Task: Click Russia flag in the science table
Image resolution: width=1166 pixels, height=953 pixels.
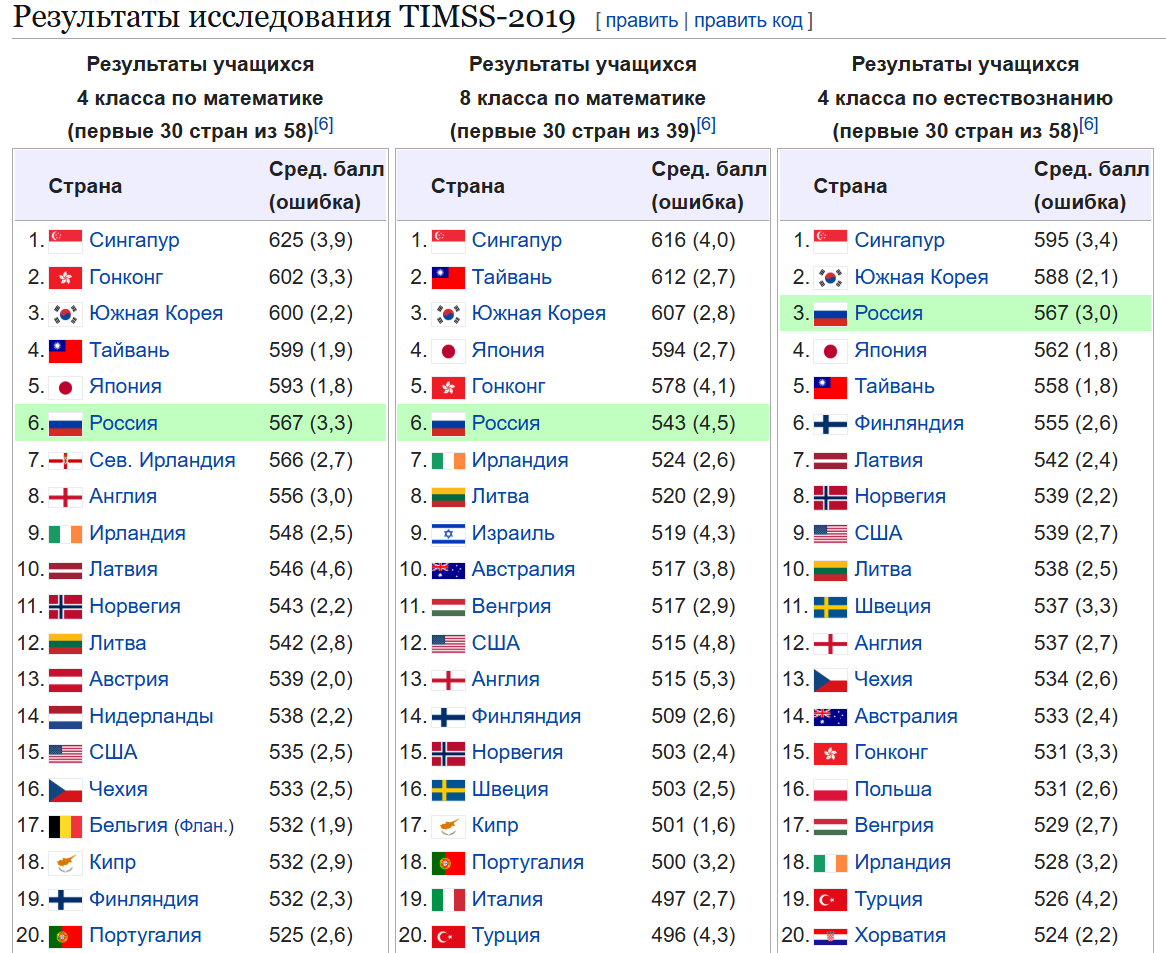Action: click(831, 314)
